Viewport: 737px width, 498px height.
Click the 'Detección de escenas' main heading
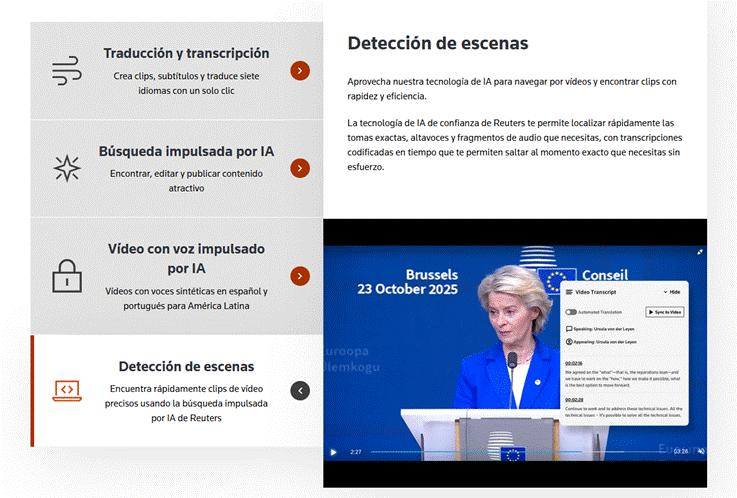click(x=438, y=43)
